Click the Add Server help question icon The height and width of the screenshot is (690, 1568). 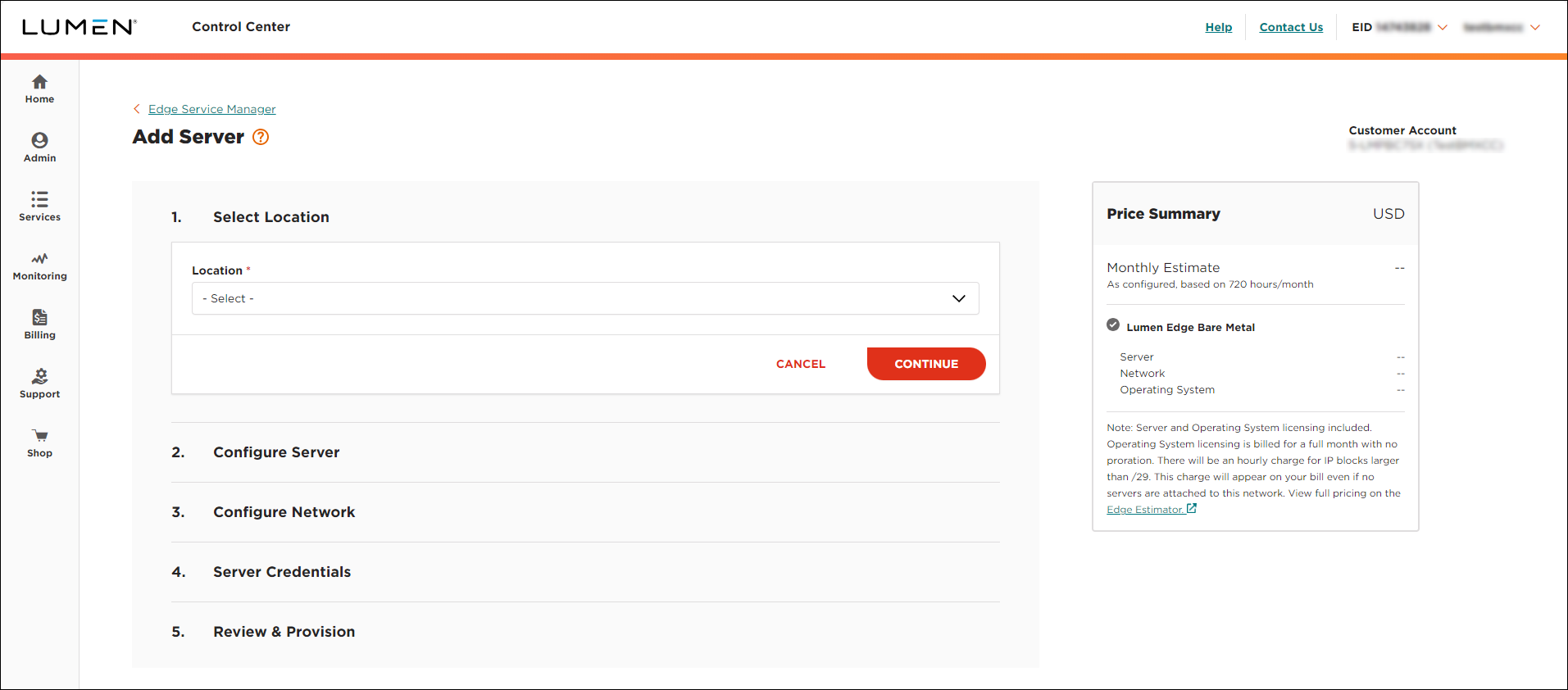click(x=261, y=137)
